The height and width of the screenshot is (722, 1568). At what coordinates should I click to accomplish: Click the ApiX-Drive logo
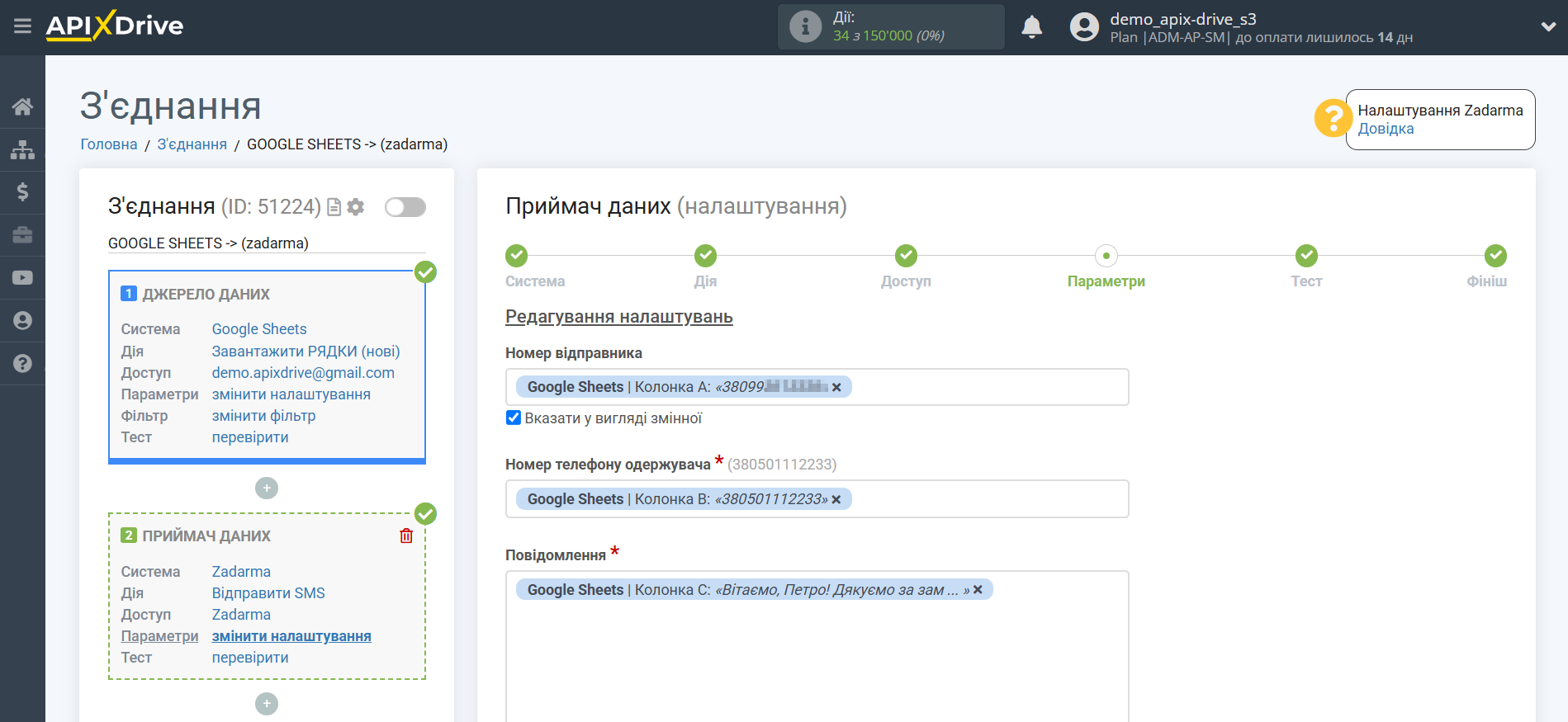115,26
